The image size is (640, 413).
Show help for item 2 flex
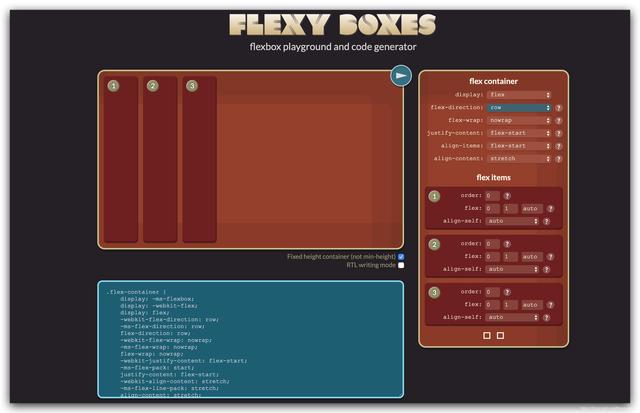550,257
